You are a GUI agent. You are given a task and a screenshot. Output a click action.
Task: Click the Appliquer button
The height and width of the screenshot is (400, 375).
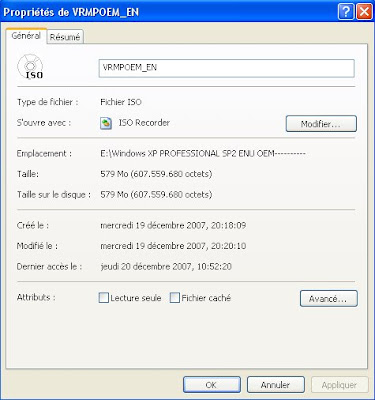tap(340, 385)
